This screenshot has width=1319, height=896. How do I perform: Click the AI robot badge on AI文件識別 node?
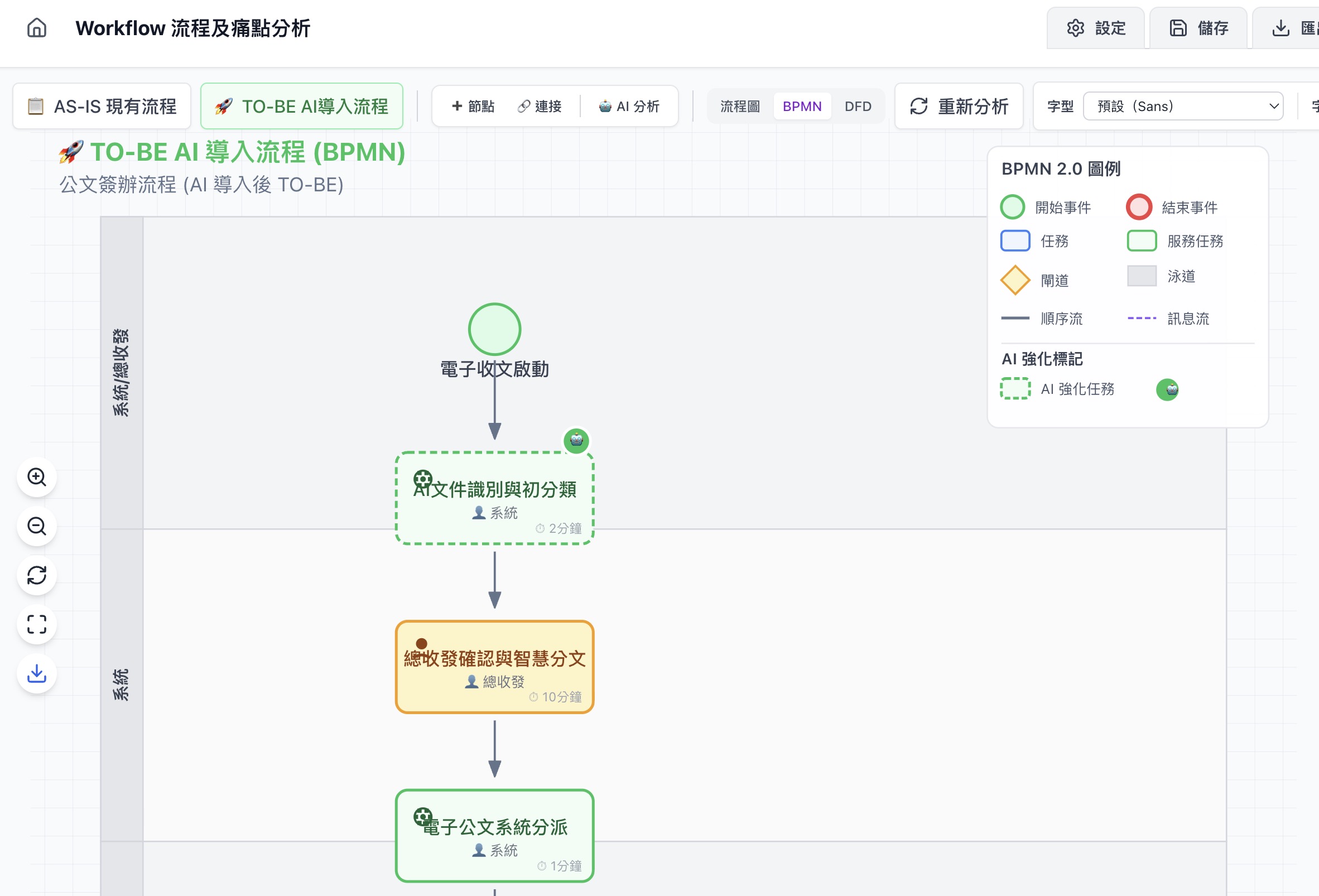tap(576, 441)
